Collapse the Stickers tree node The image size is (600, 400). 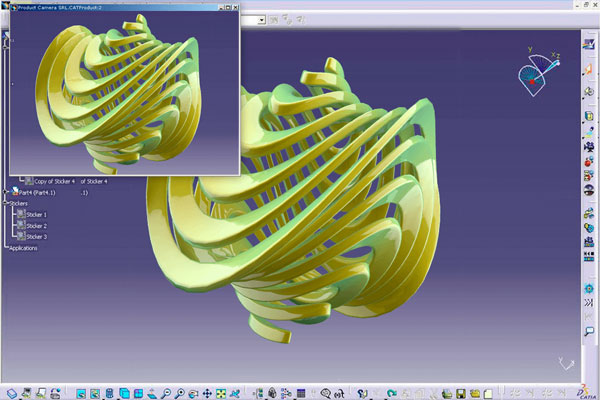point(5,203)
